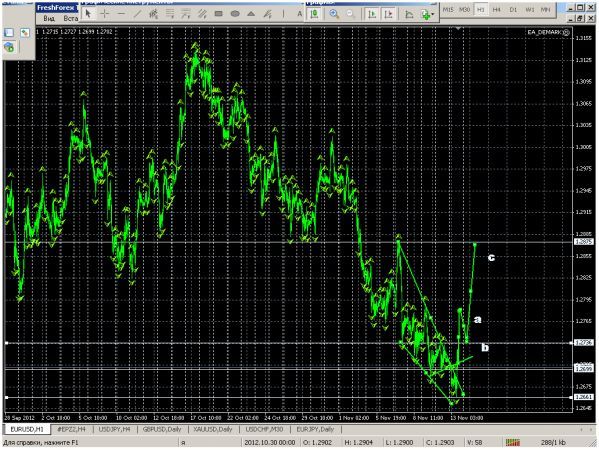
Task: Select the cursor arrow tool
Action: pyautogui.click(x=88, y=14)
